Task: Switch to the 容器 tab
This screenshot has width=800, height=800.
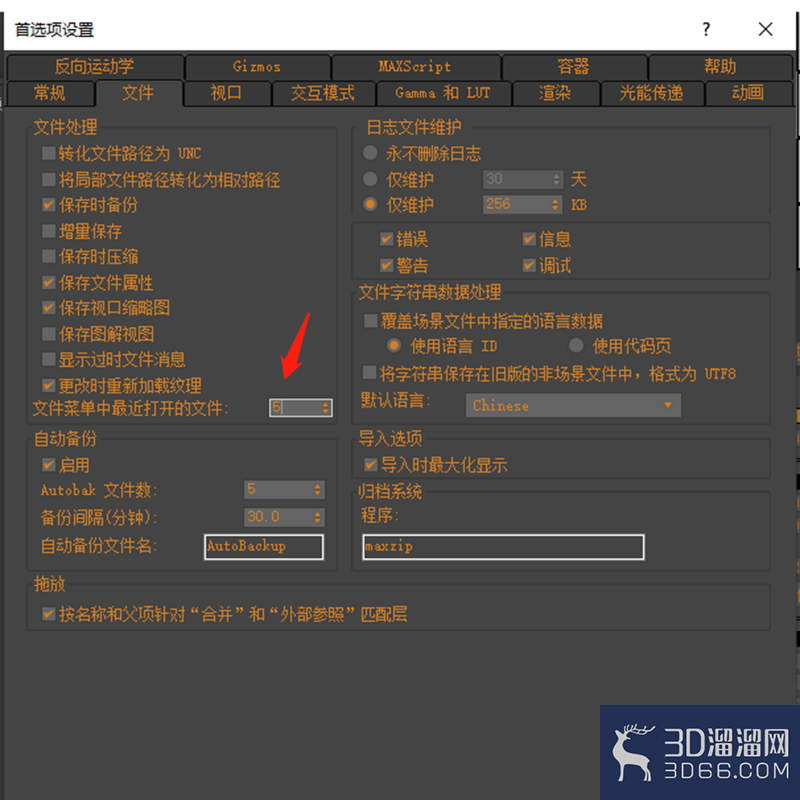Action: [x=574, y=66]
